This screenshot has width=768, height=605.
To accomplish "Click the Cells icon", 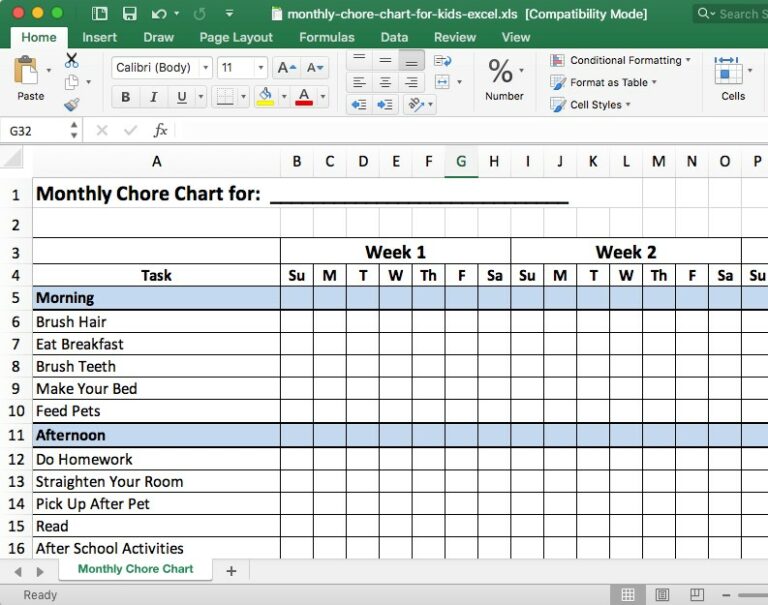I will pyautogui.click(x=727, y=70).
